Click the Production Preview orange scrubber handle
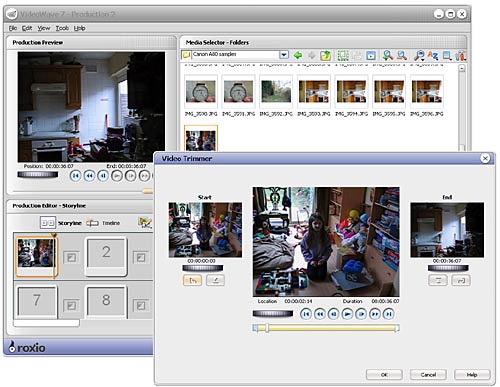This screenshot has width=500, height=387. pos(148,191)
